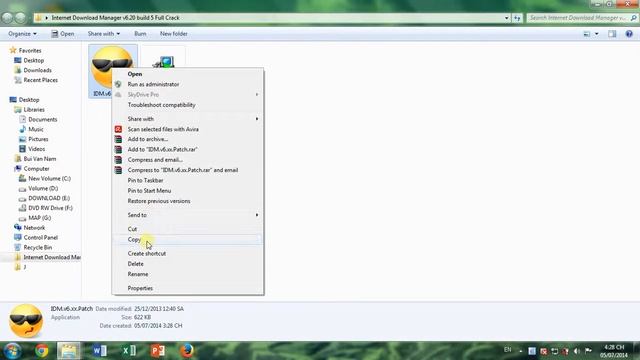Open Microsoft Excel from the taskbar
The width and height of the screenshot is (640, 360).
tap(129, 351)
